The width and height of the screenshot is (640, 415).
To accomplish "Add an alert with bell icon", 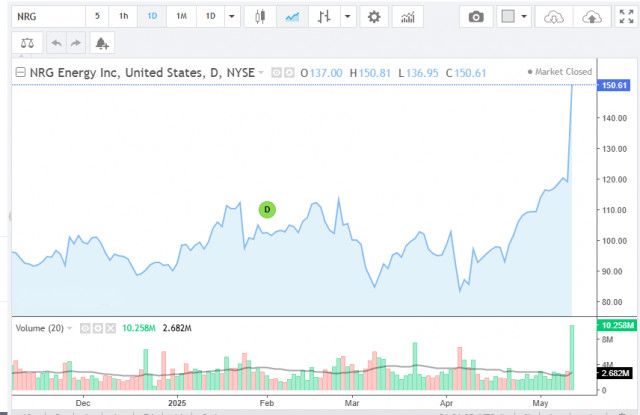I will pyautogui.click(x=102, y=43).
